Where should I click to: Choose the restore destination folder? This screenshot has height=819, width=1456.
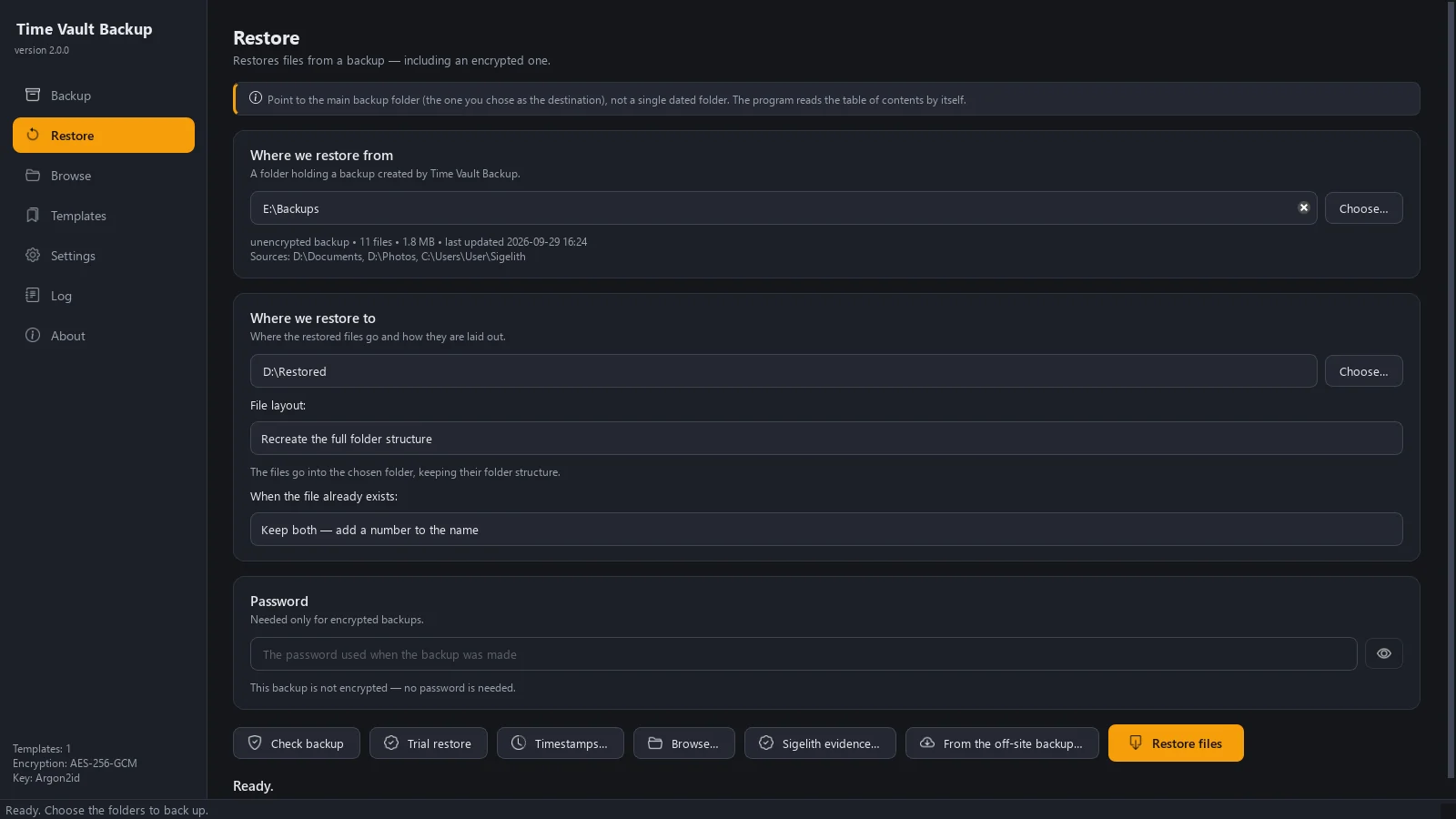tap(1363, 371)
